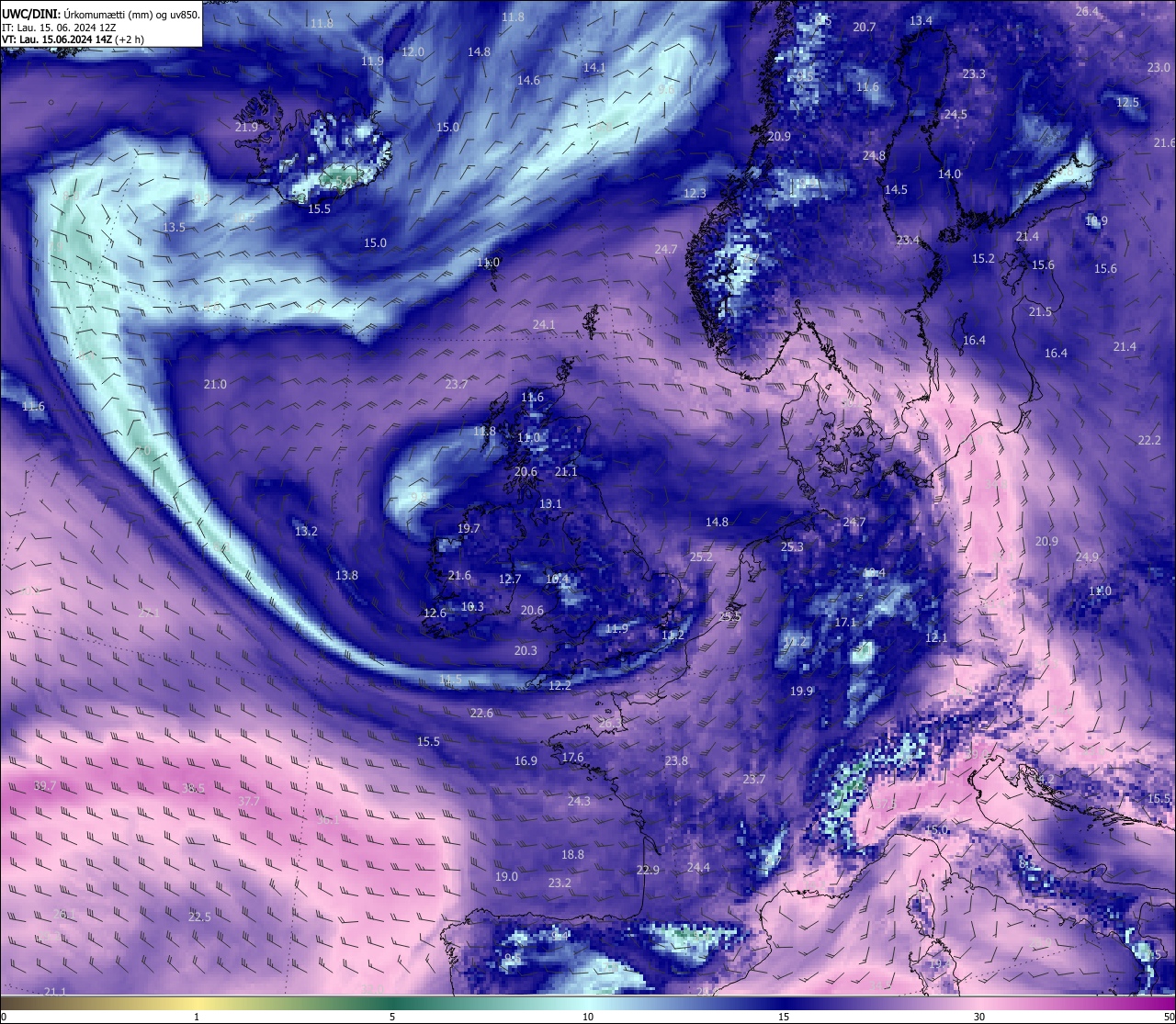This screenshot has height=1024, width=1176.
Task: Click the 25.2 value off eastern England
Action: pos(701,557)
